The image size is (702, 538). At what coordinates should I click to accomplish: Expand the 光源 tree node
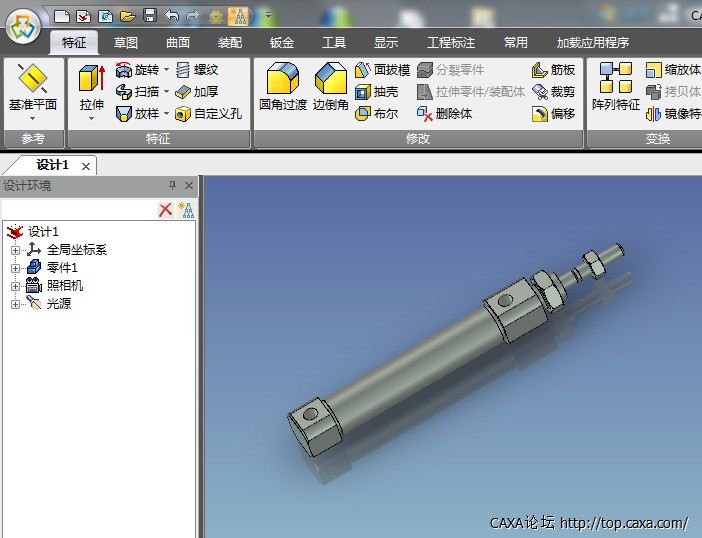(x=15, y=304)
